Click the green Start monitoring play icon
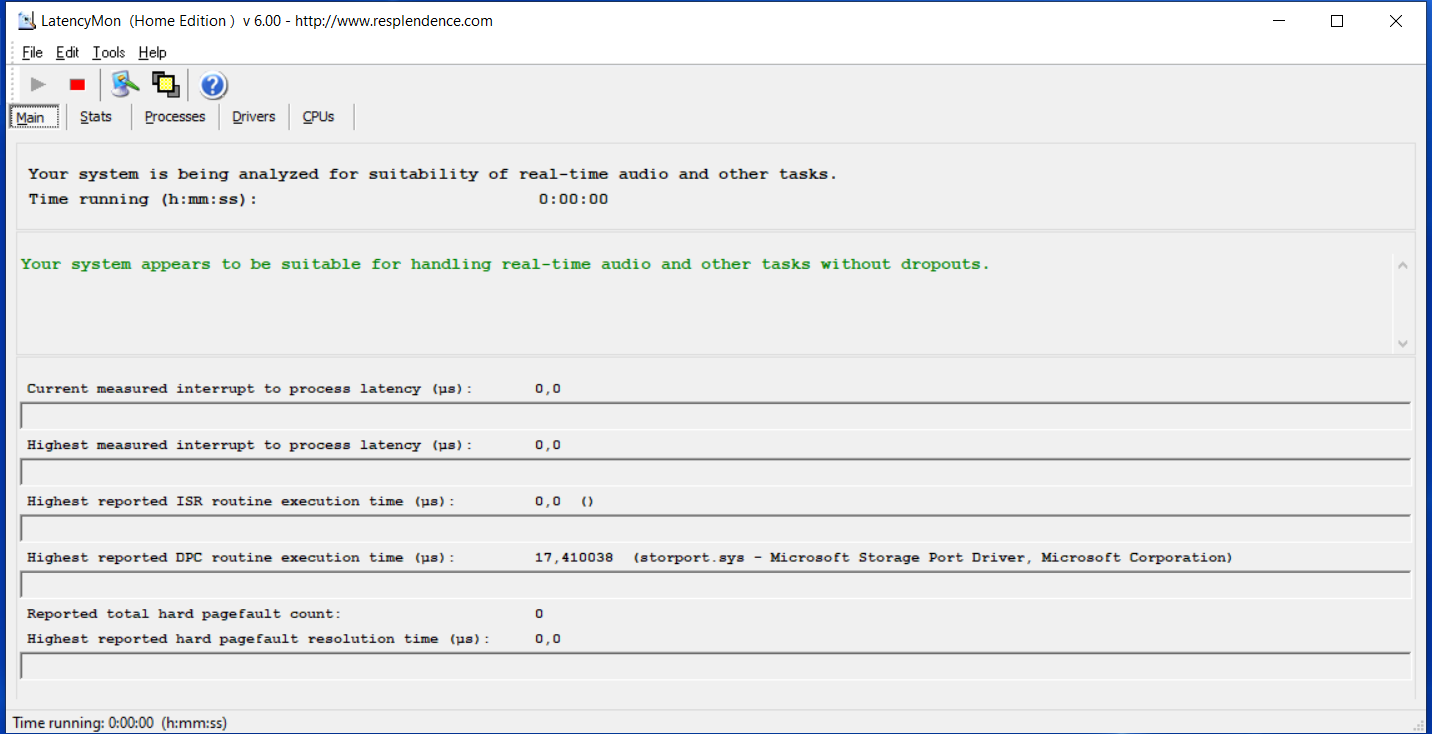This screenshot has height=734, width=1432. click(x=38, y=85)
